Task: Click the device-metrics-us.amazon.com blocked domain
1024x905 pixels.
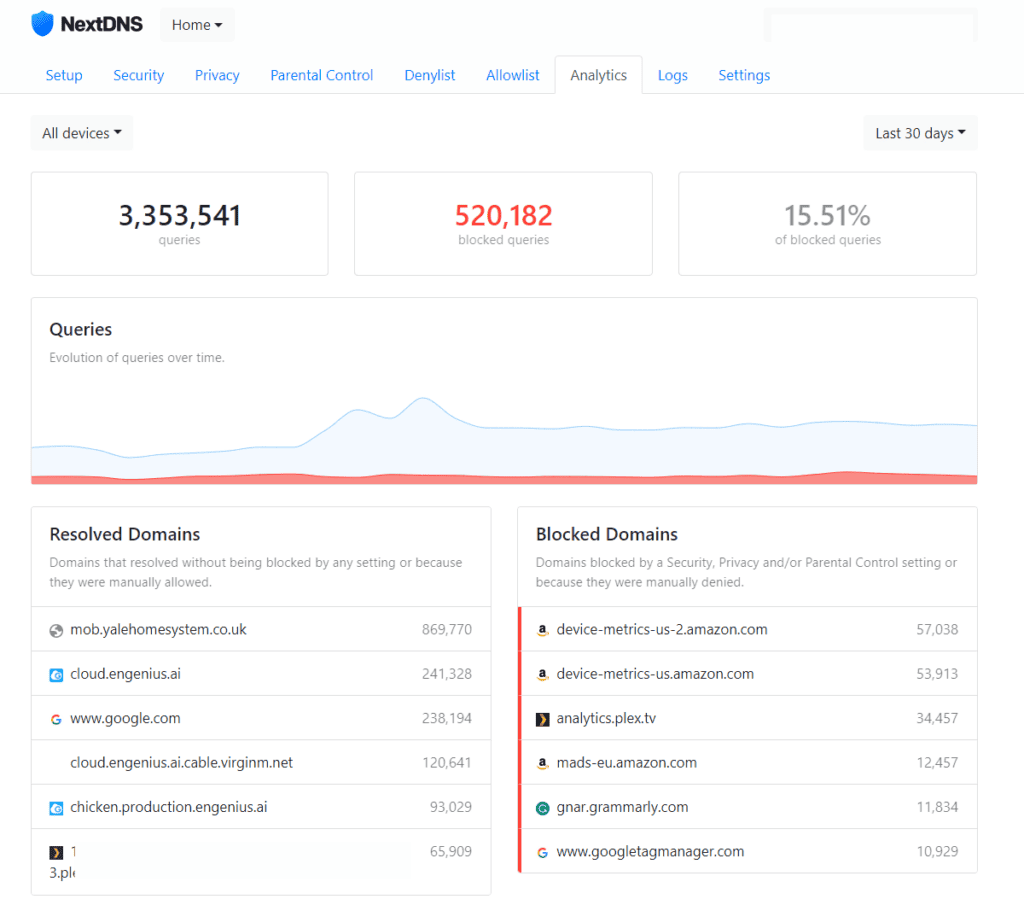Action: coord(655,674)
